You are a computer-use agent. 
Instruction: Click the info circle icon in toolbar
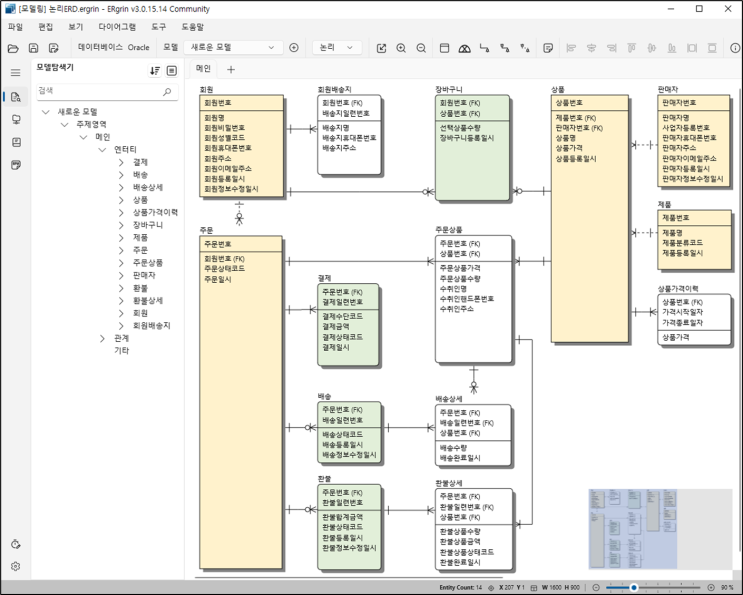click(734, 48)
